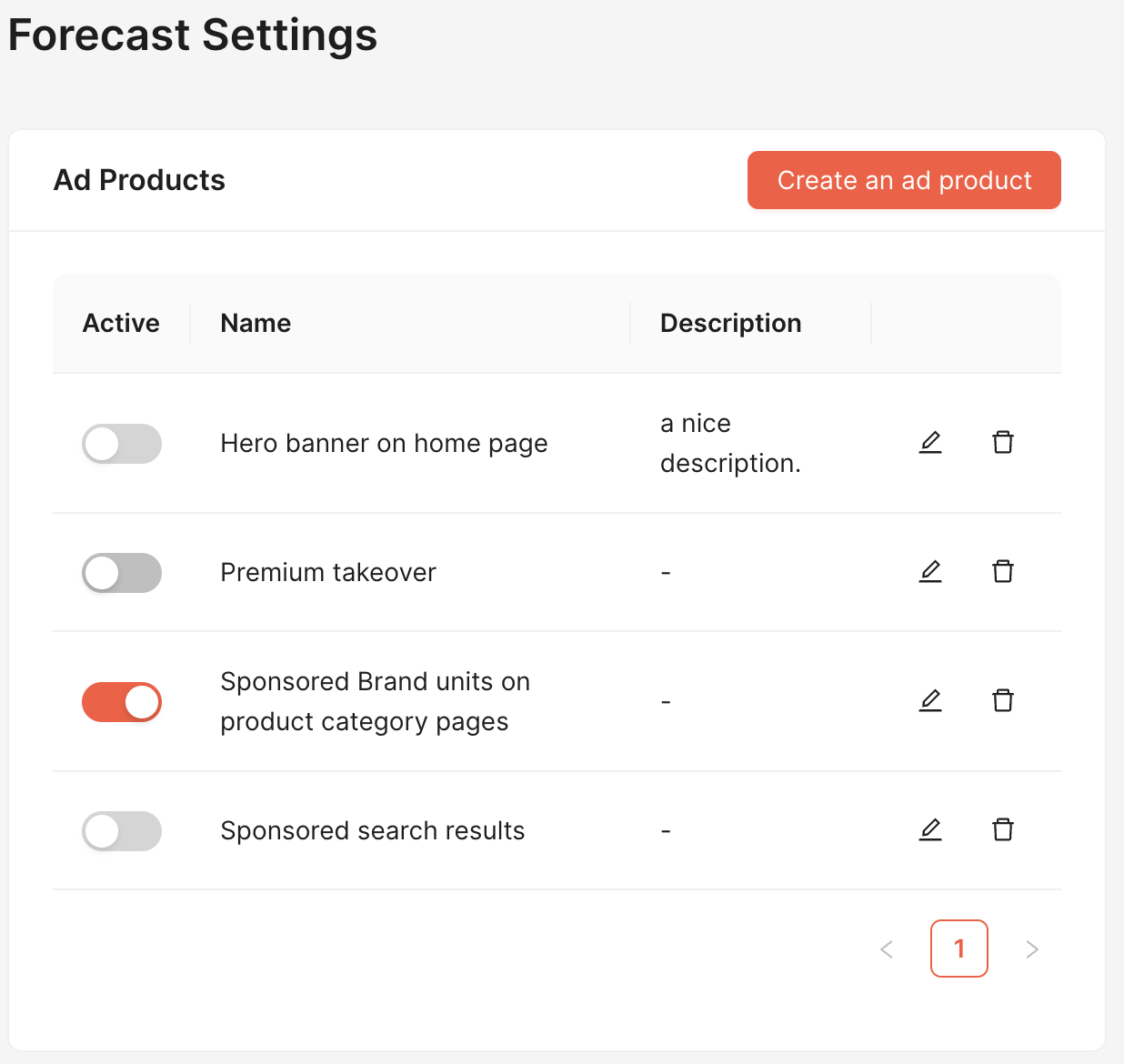Click Create an ad product button

tap(904, 180)
